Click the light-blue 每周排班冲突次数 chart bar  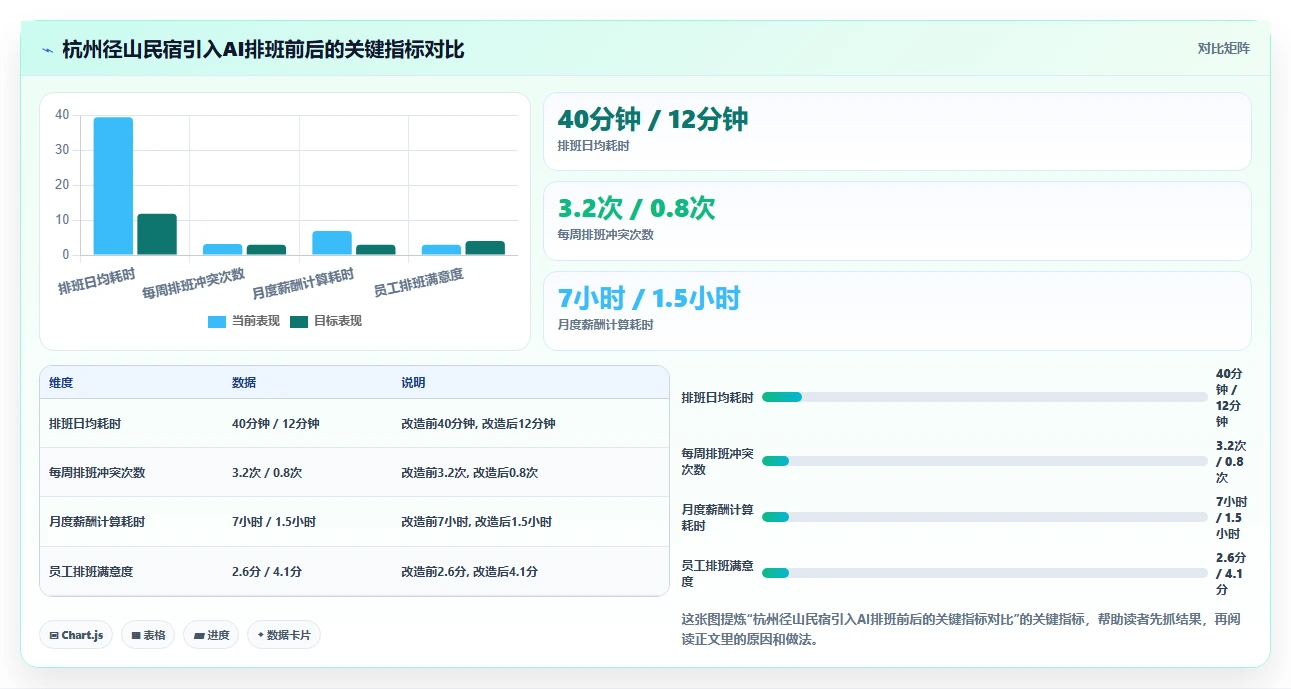coord(223,249)
